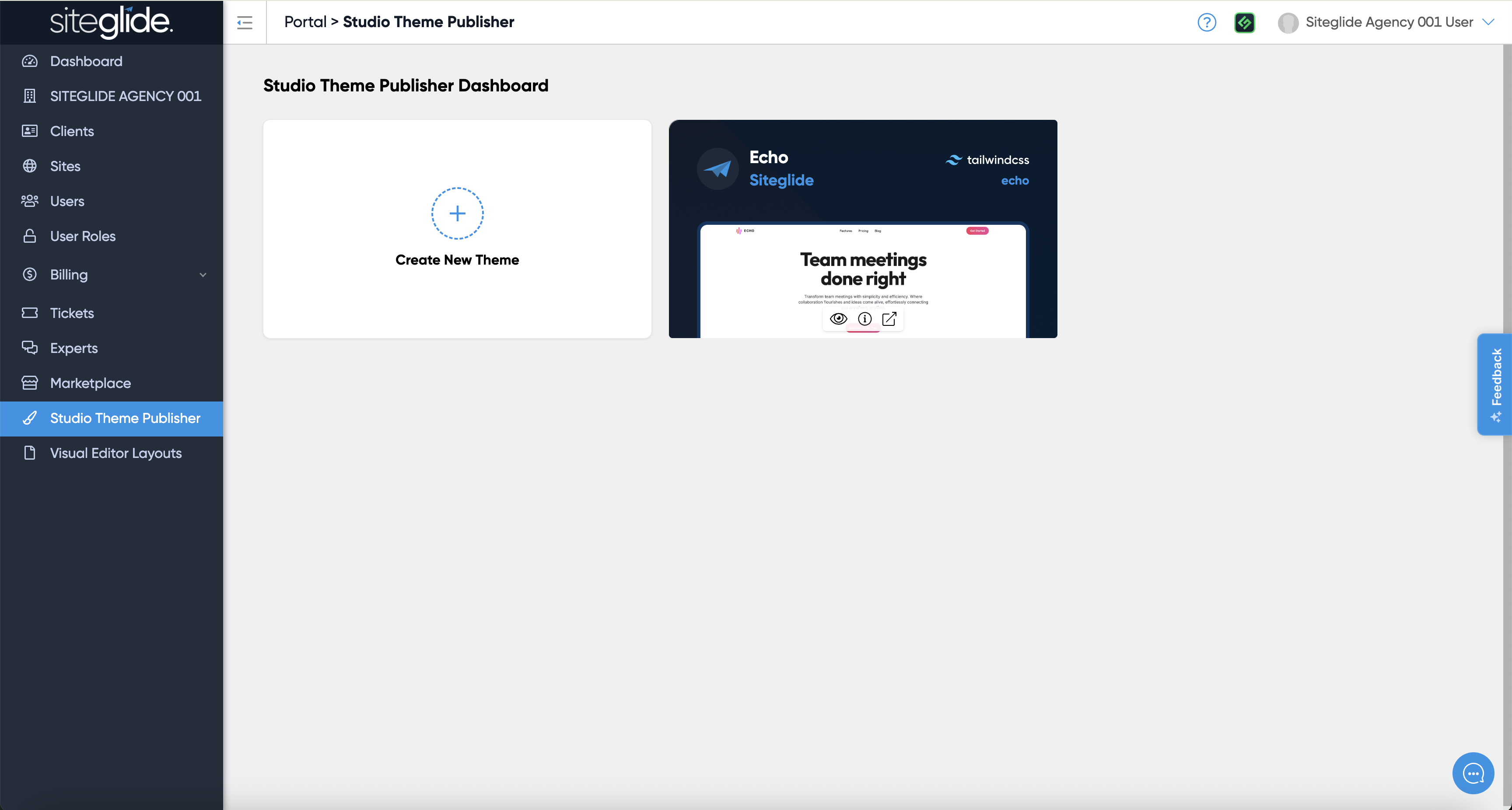1512x810 pixels.
Task: Collapse the sidebar with the hamburger icon
Action: point(245,22)
